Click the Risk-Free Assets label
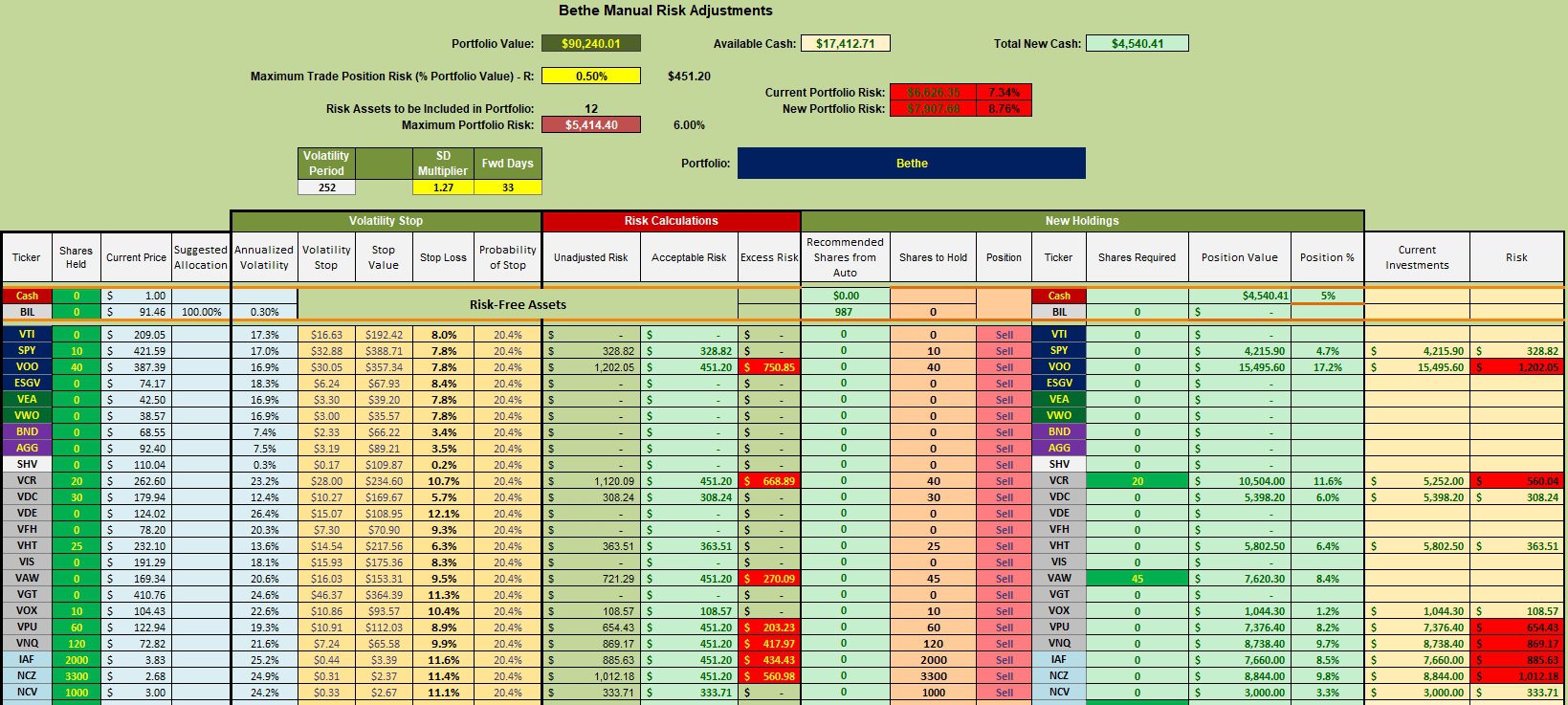 [518, 304]
